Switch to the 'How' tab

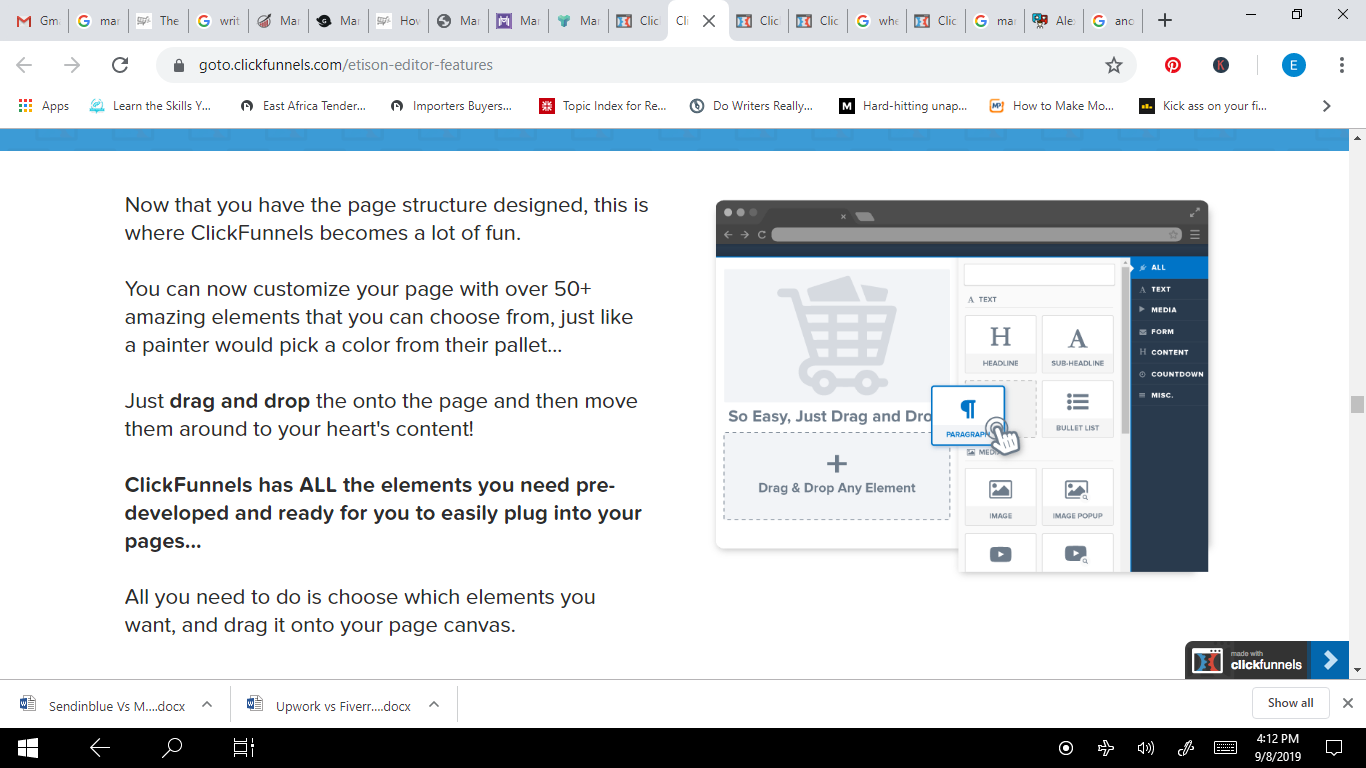[397, 21]
